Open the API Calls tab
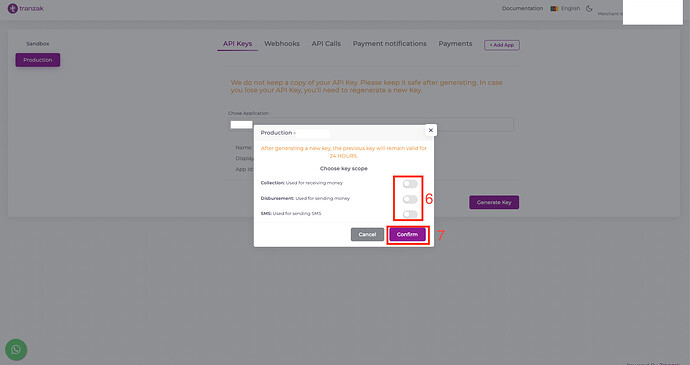Viewport: 690px width, 365px height. [x=326, y=44]
